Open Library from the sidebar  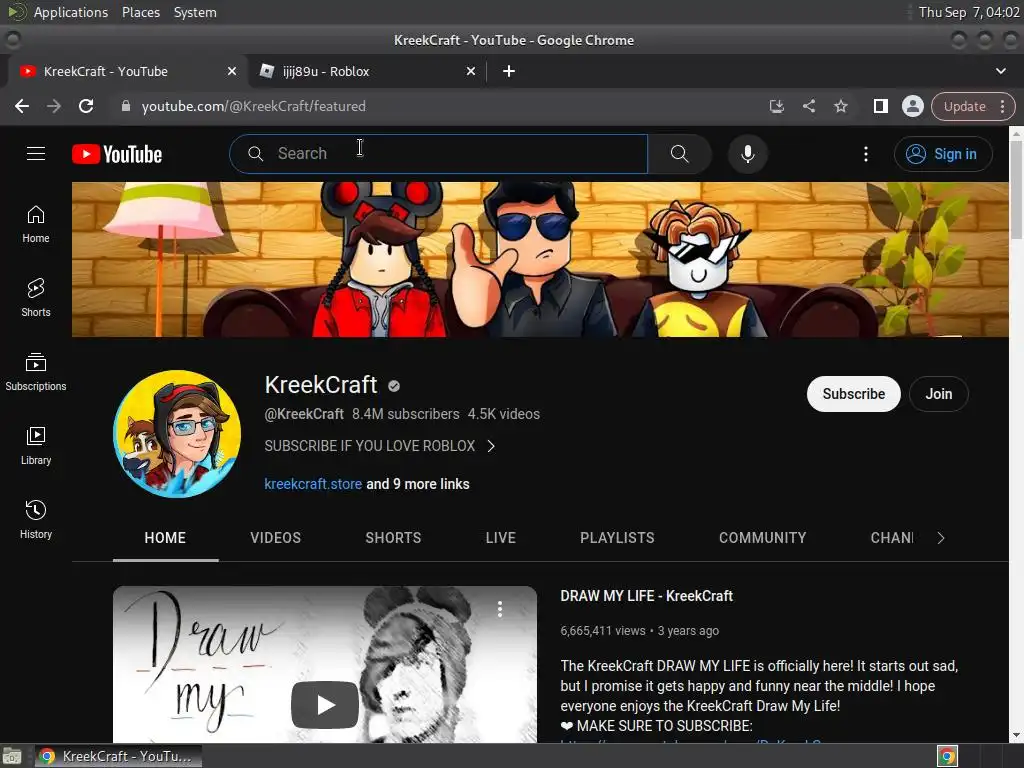[x=36, y=445]
